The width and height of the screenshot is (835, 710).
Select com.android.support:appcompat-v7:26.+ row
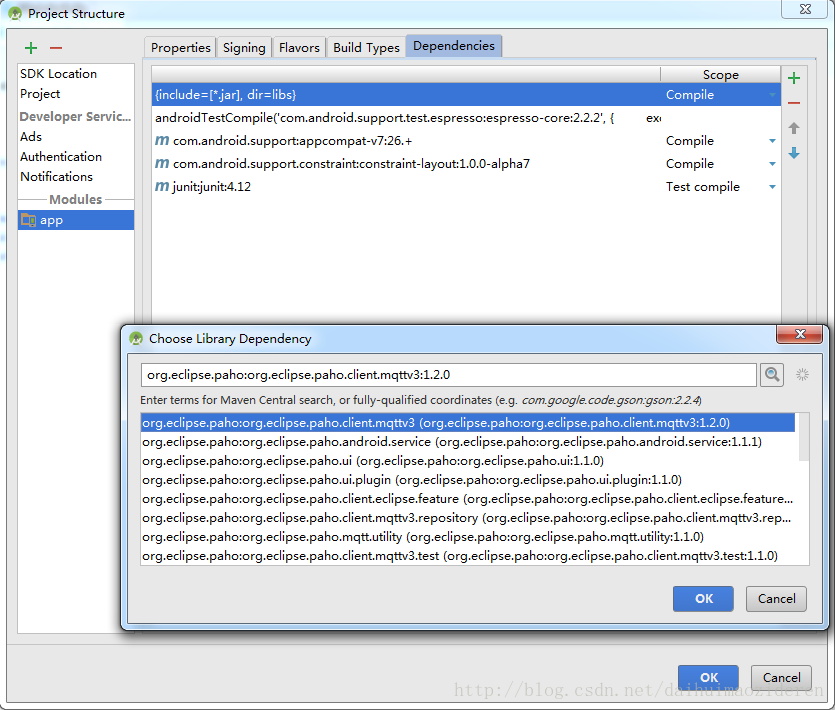(466, 141)
